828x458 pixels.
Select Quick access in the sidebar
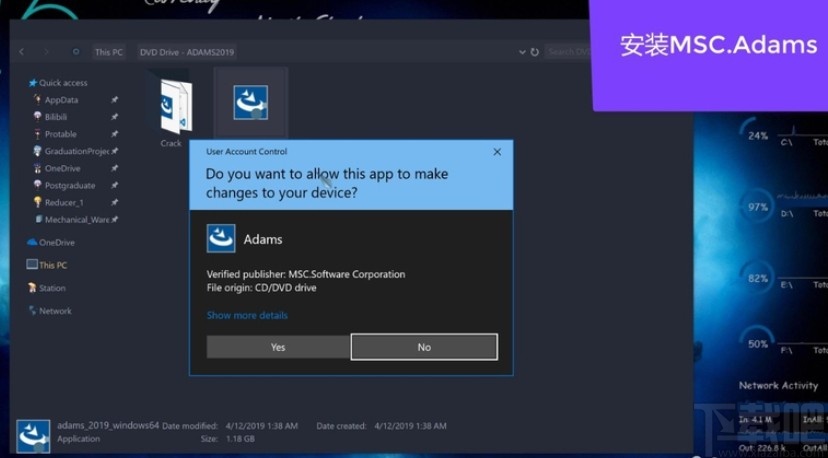click(x=63, y=83)
